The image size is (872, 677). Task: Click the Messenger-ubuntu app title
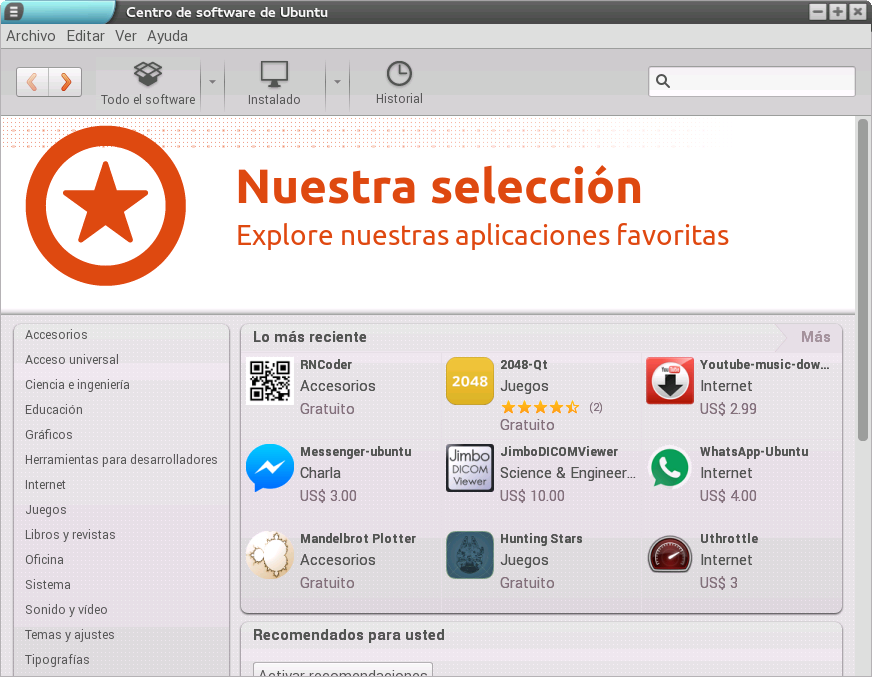356,452
